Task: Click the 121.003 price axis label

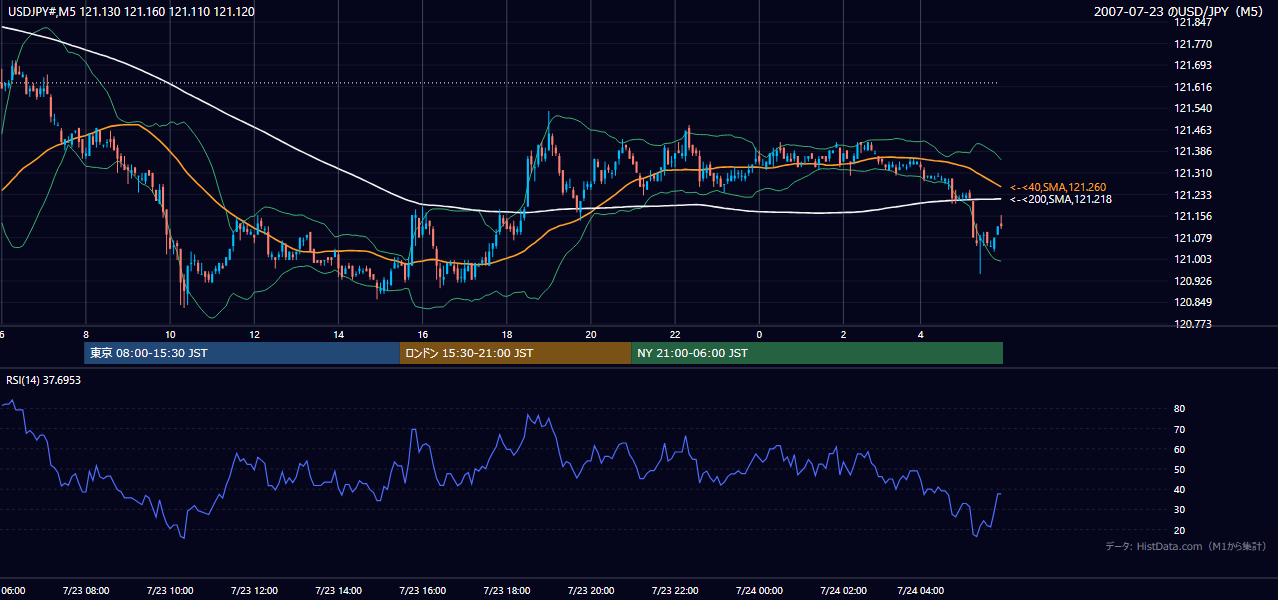Action: 1193,259
